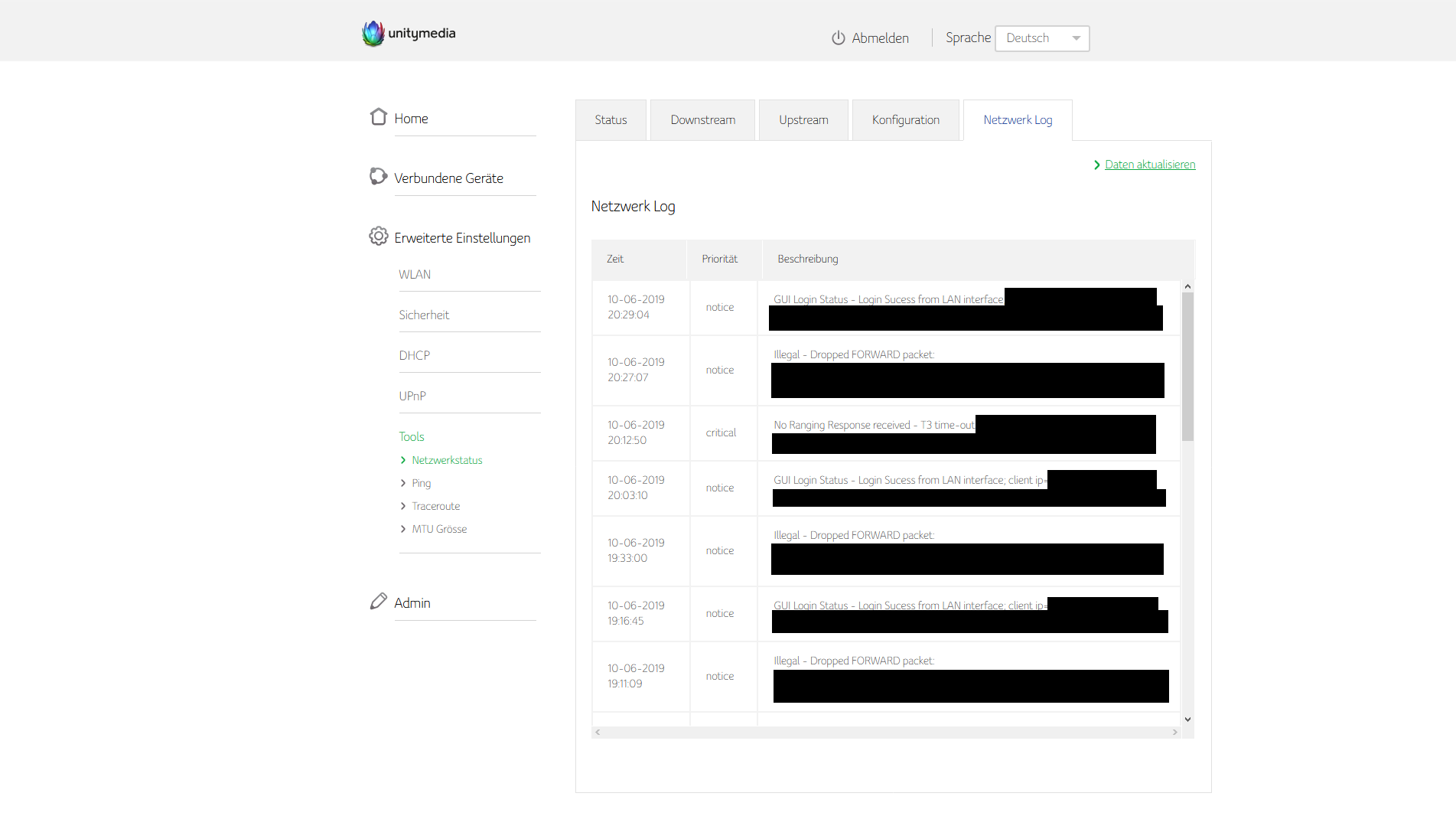This screenshot has width=1456, height=816.
Task: Open the Konfiguration tab
Action: click(x=905, y=120)
